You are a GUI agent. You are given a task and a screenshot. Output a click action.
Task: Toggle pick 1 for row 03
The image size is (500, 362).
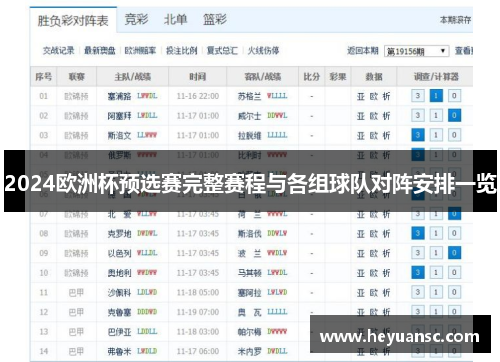pyautogui.click(x=436, y=135)
